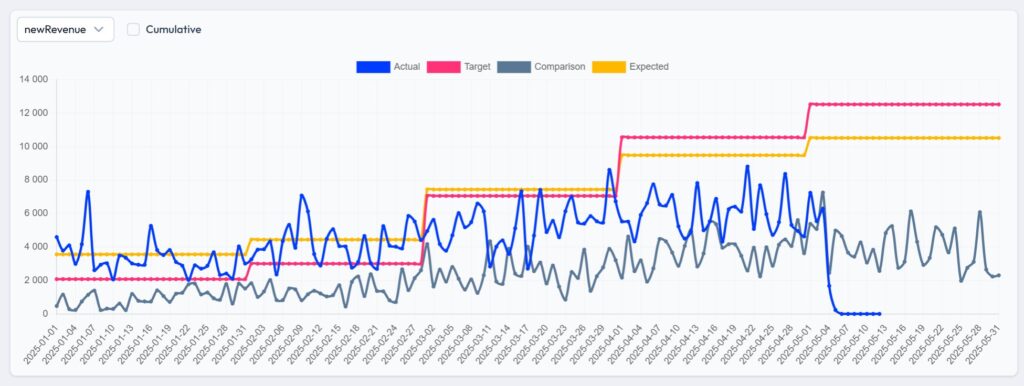Click the chevron arrow beside newRevenue

(x=99, y=29)
